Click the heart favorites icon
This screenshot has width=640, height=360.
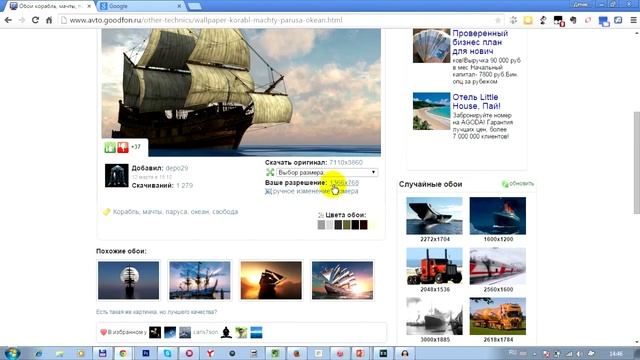point(103,332)
